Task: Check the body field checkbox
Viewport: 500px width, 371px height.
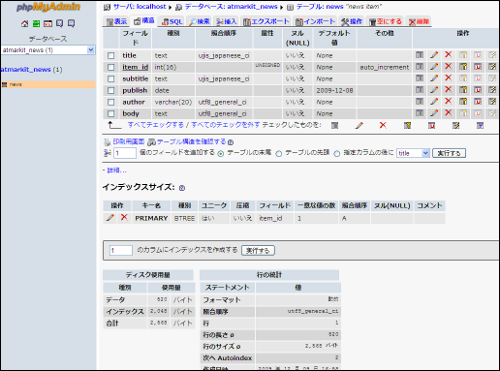Action: (x=111, y=114)
